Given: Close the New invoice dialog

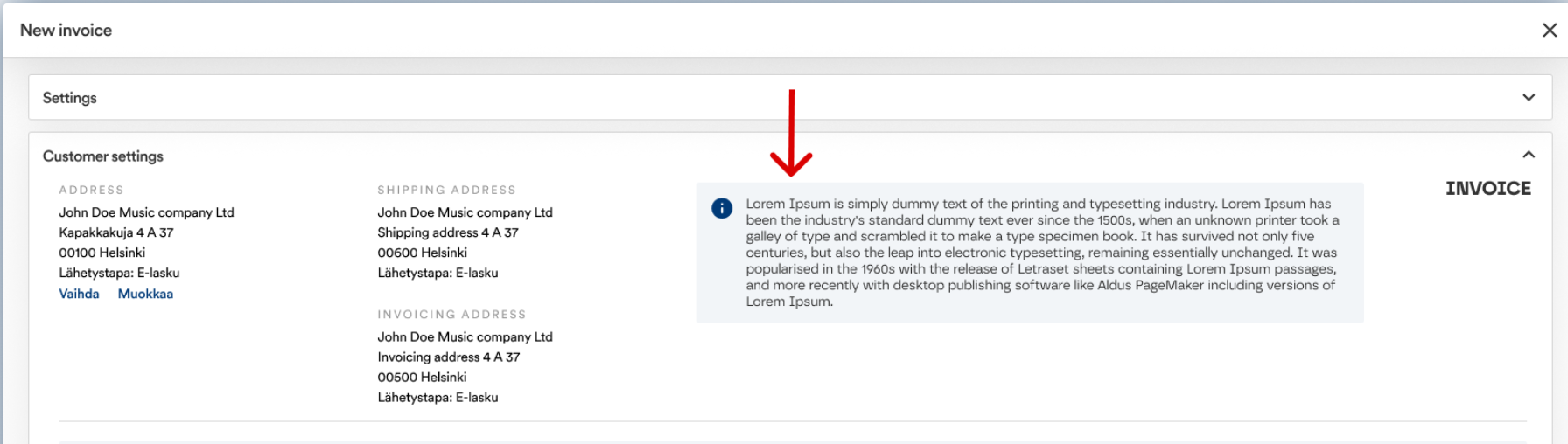Looking at the screenshot, I should pyautogui.click(x=1549, y=31).
